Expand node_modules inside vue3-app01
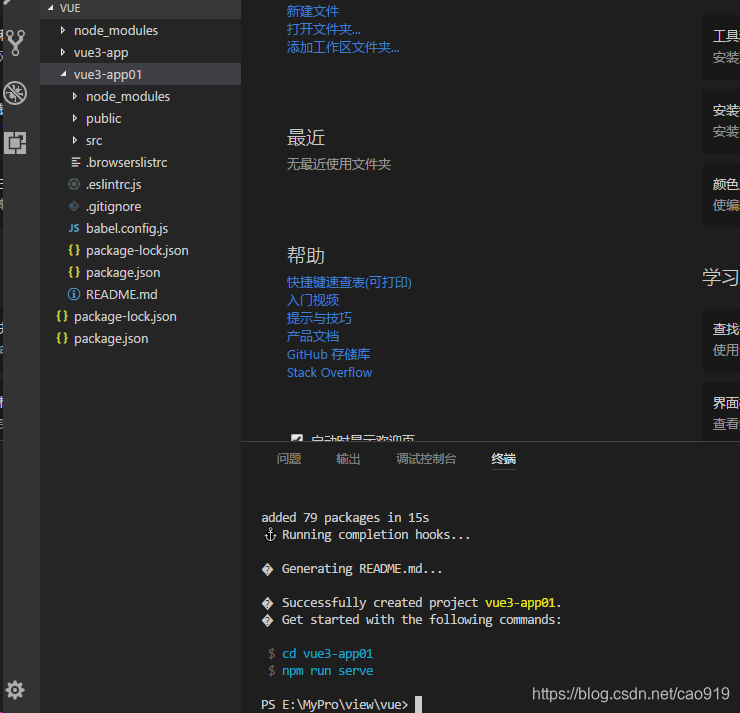 pos(75,96)
